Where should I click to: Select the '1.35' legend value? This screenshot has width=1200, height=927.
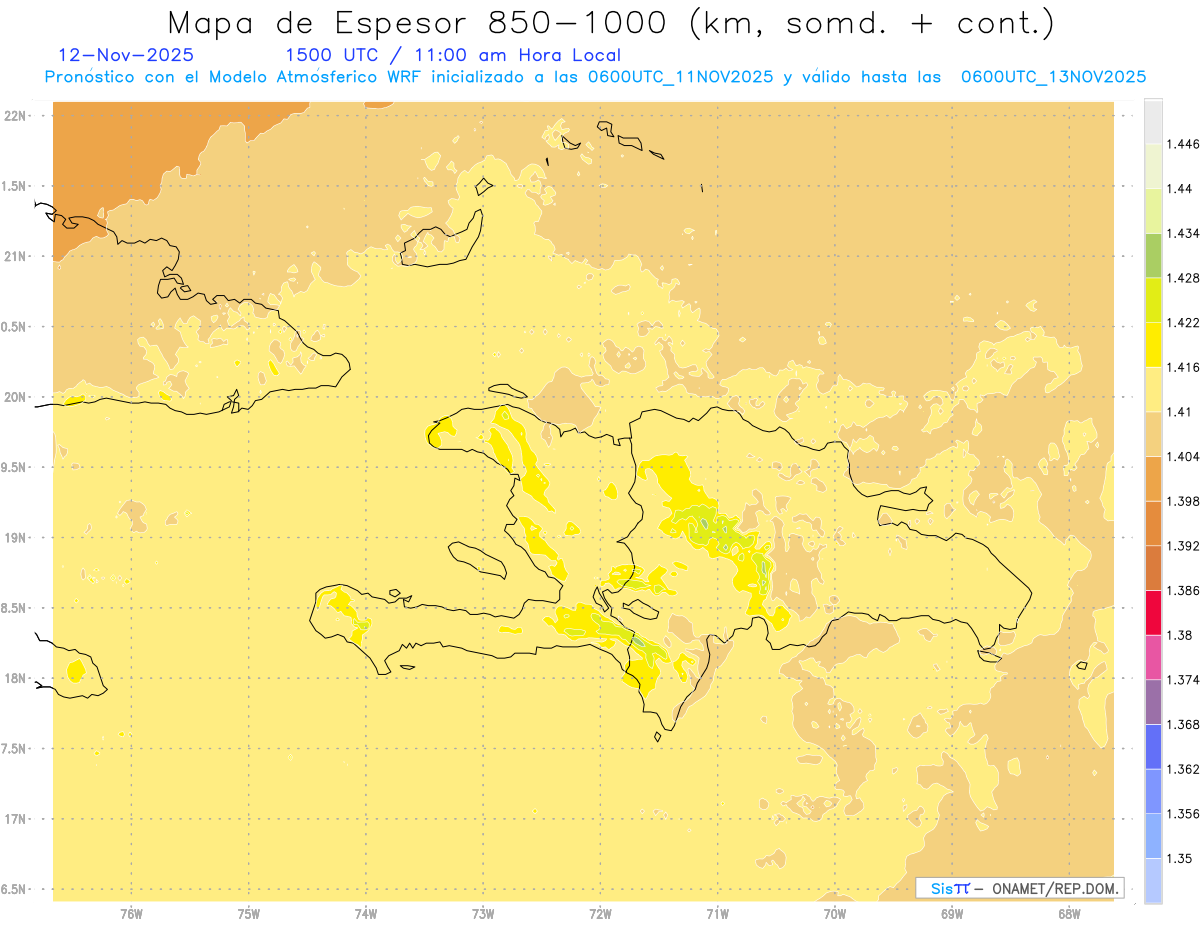click(x=1180, y=858)
